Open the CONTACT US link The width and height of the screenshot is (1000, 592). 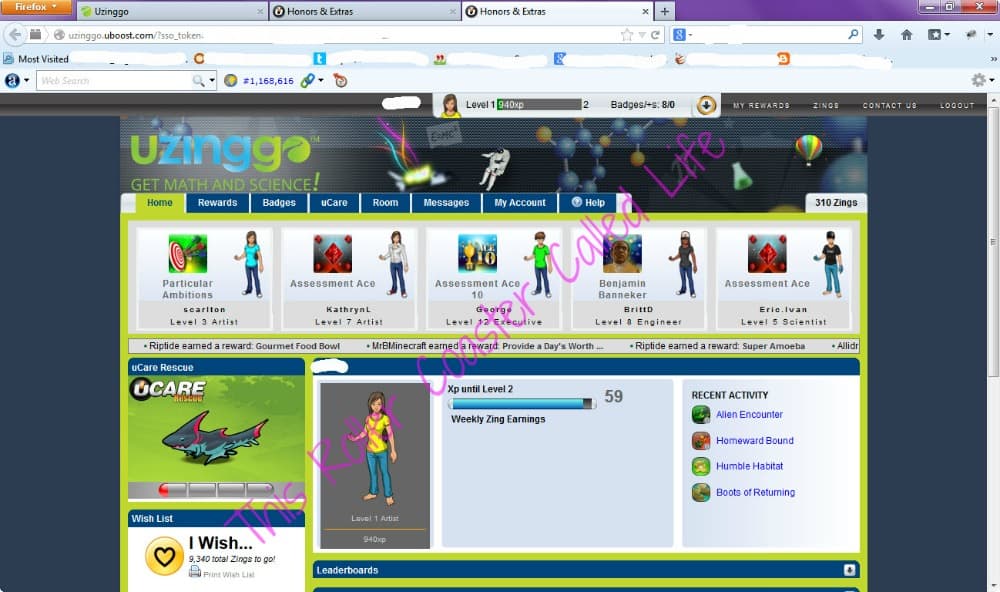(890, 105)
